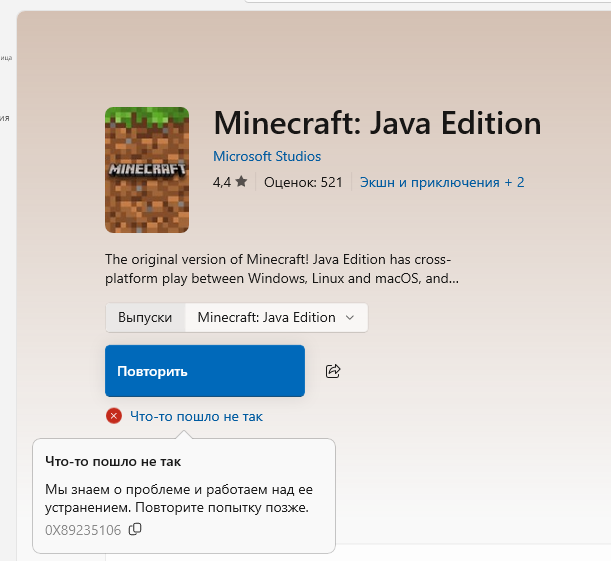Click the 4,4 star rating

coord(230,182)
